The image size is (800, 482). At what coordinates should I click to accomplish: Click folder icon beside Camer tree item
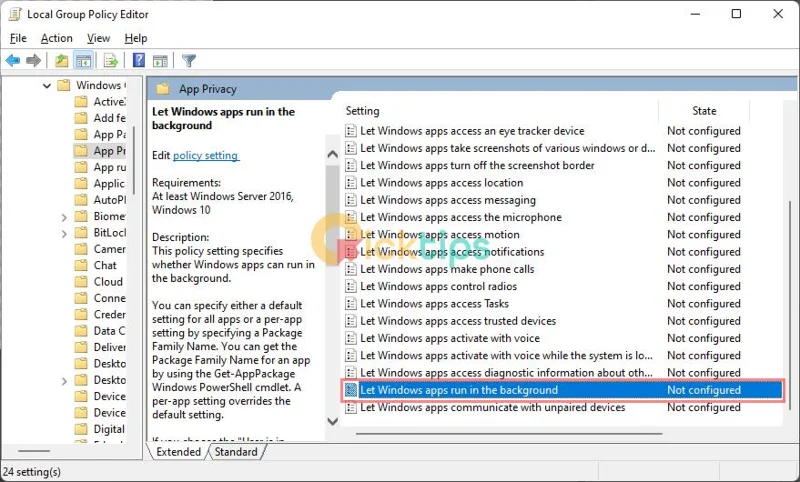coord(81,249)
